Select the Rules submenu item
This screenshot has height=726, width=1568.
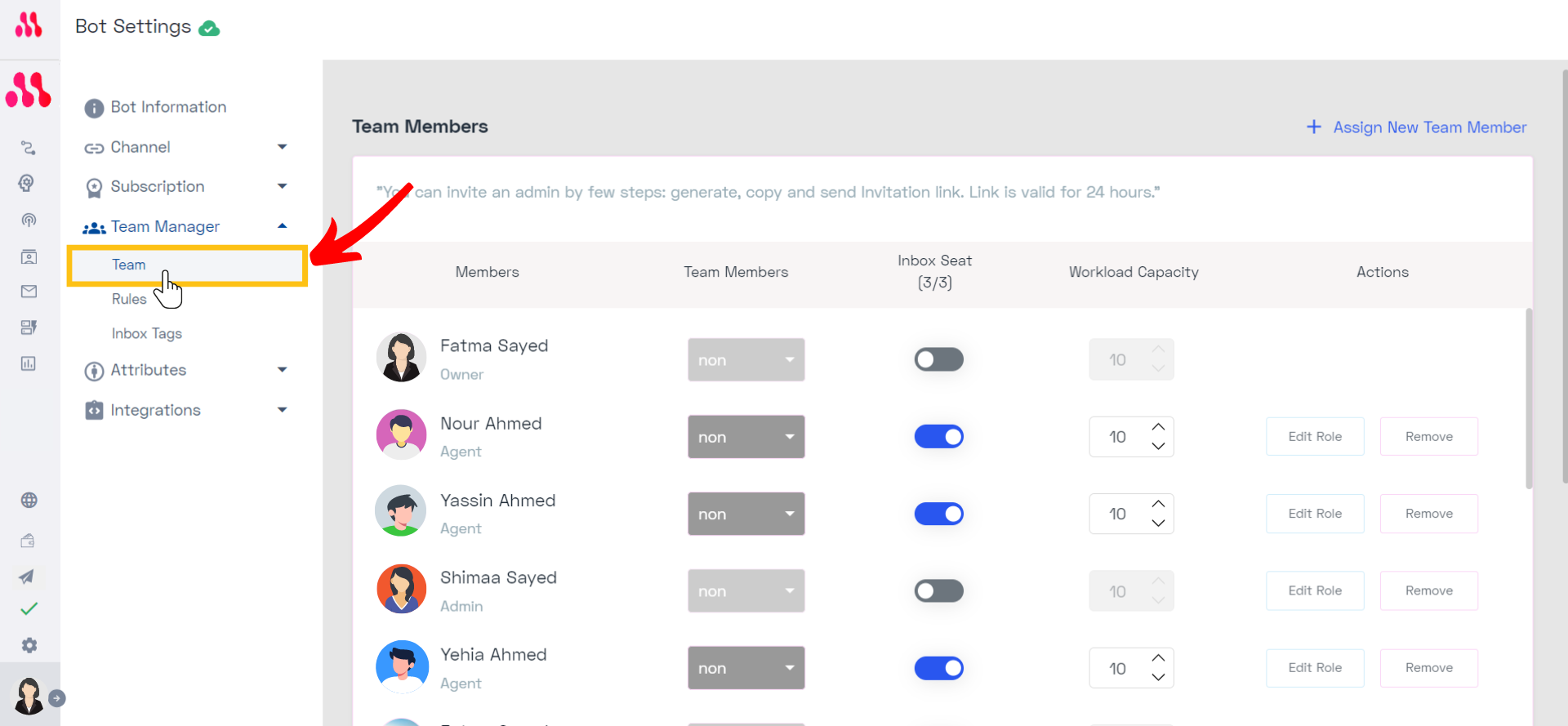click(129, 299)
